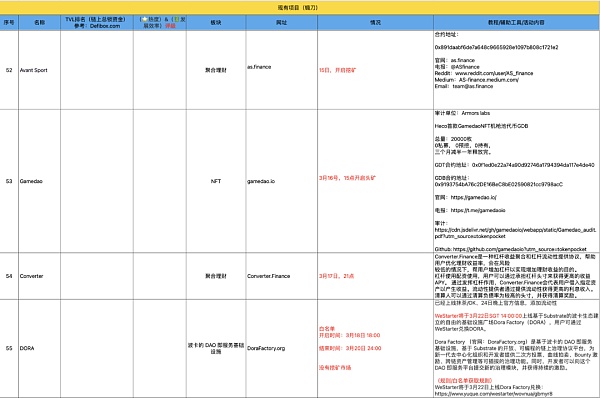Open the https://gamedao.io/ official site link
The width and height of the screenshot is (600, 398).
(x=474, y=197)
